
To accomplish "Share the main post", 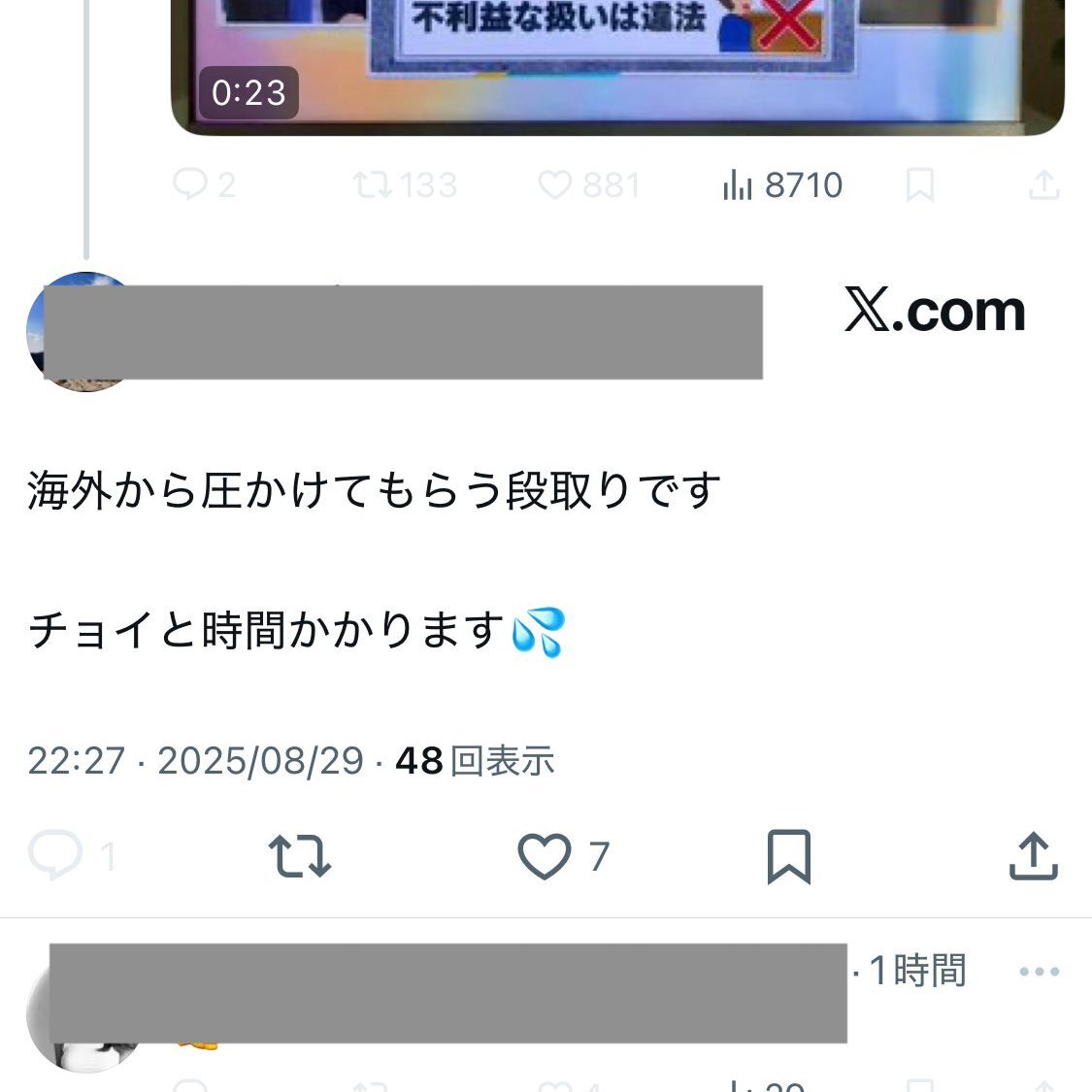I will coord(1034,856).
